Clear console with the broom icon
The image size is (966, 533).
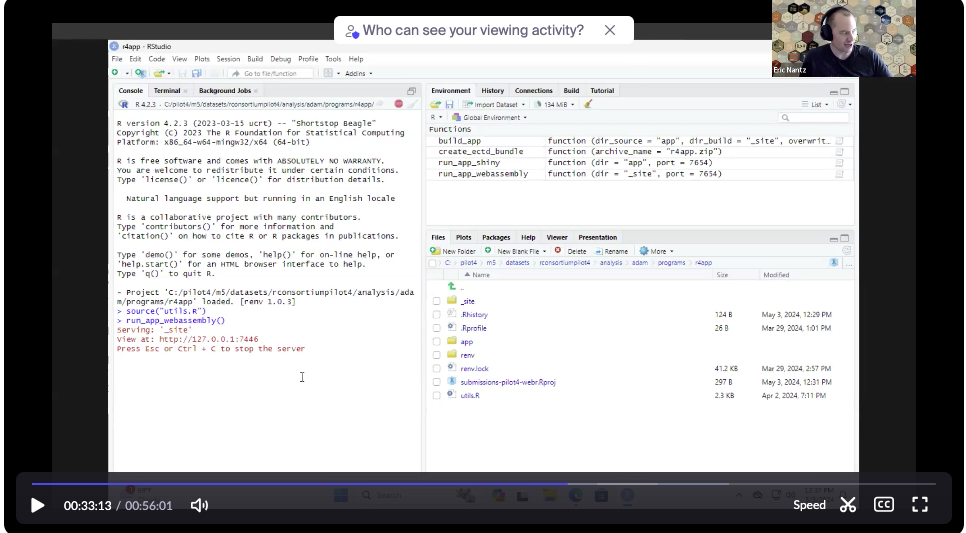point(411,104)
